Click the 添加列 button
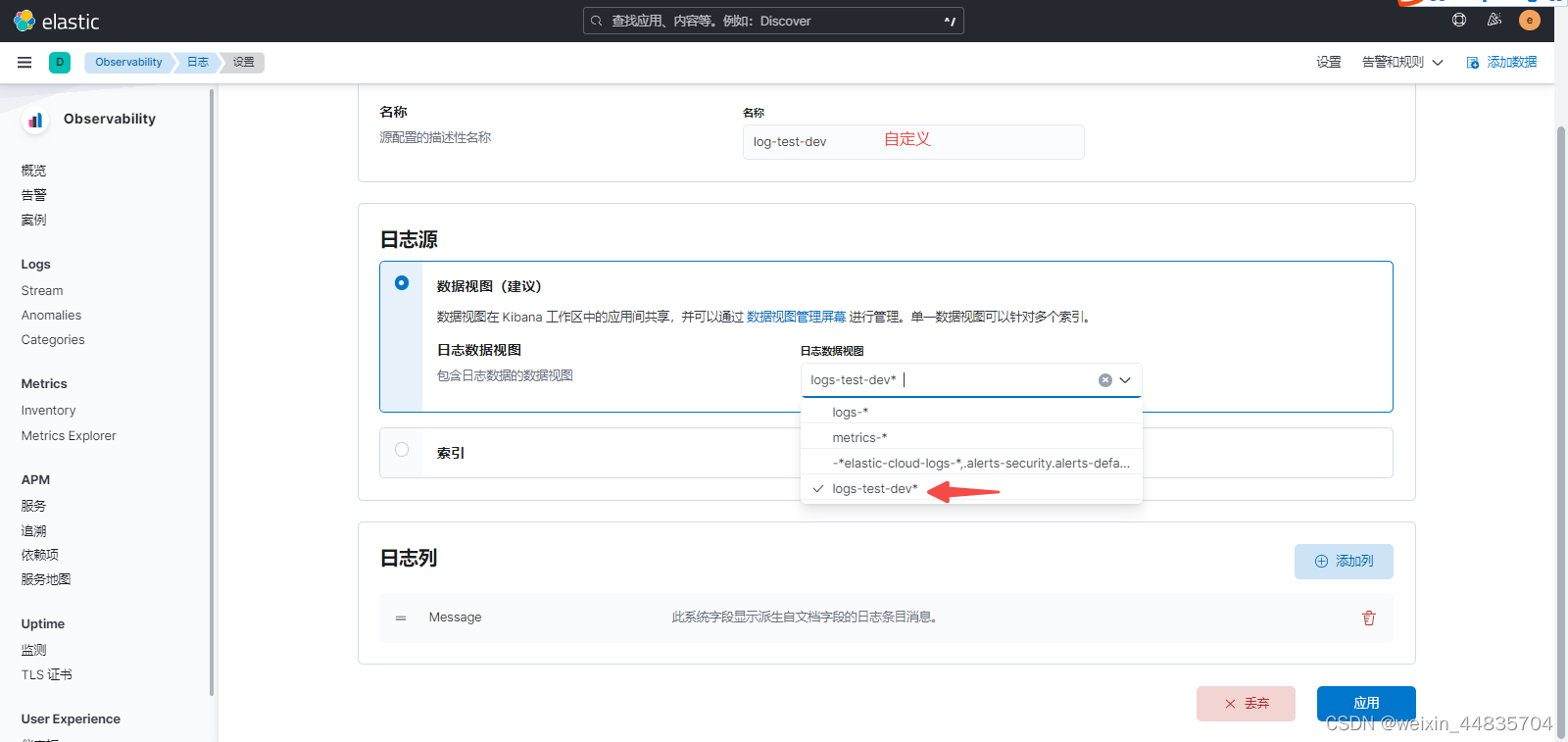The width and height of the screenshot is (1568, 742). point(1344,562)
